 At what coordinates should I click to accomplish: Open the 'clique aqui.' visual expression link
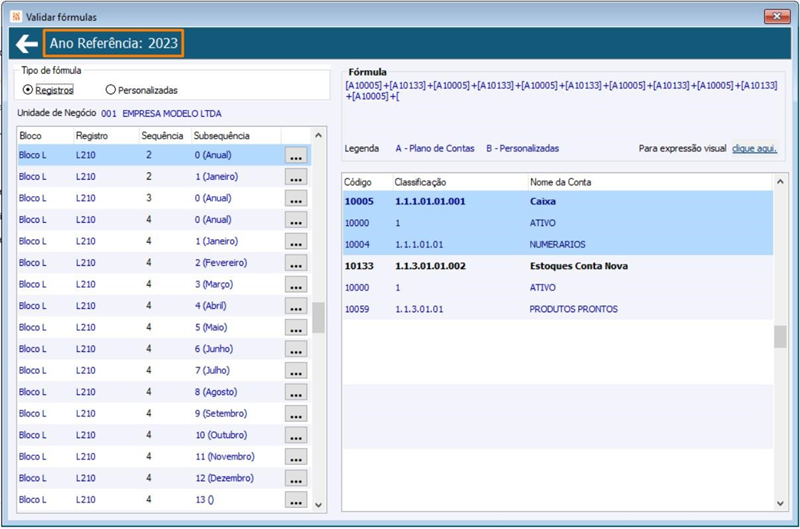[x=754, y=148]
